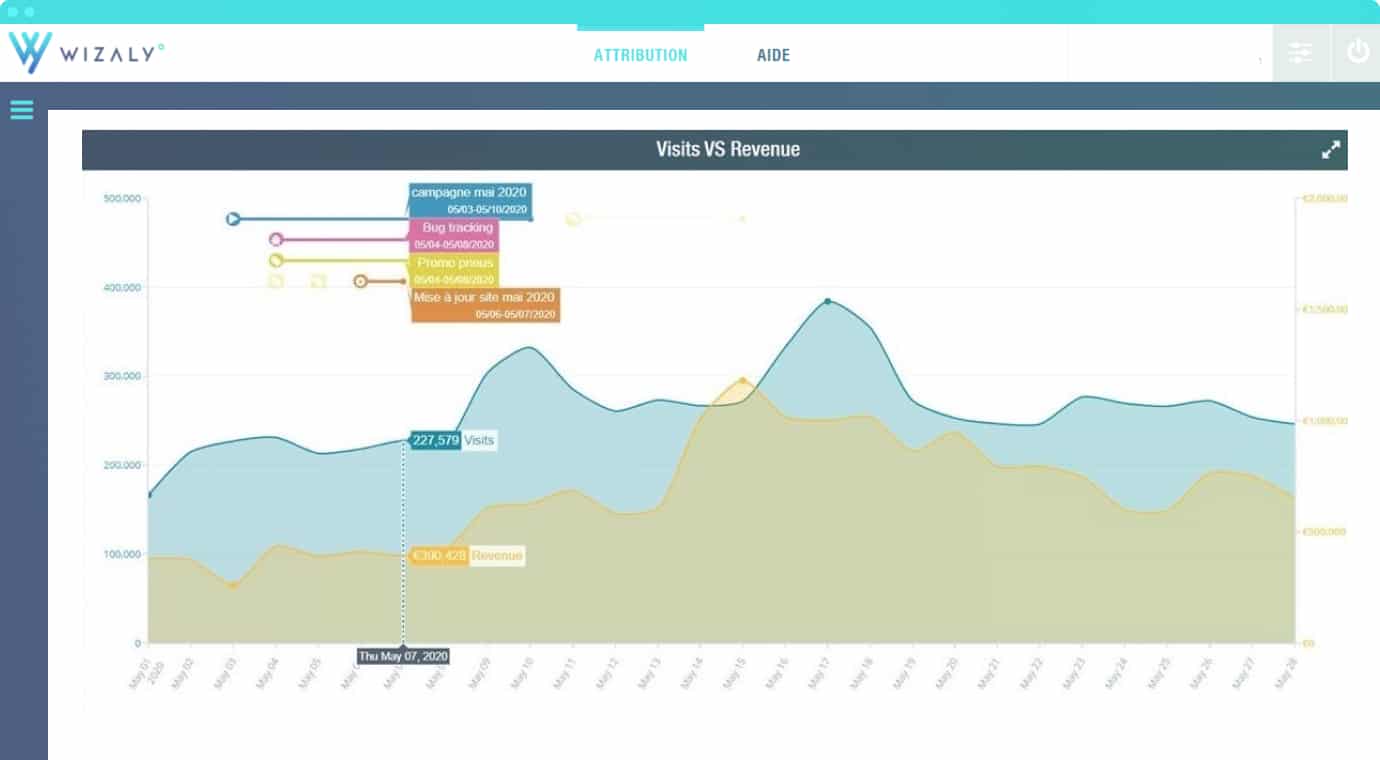Click the Visits VS Revenue title

[x=728, y=150]
